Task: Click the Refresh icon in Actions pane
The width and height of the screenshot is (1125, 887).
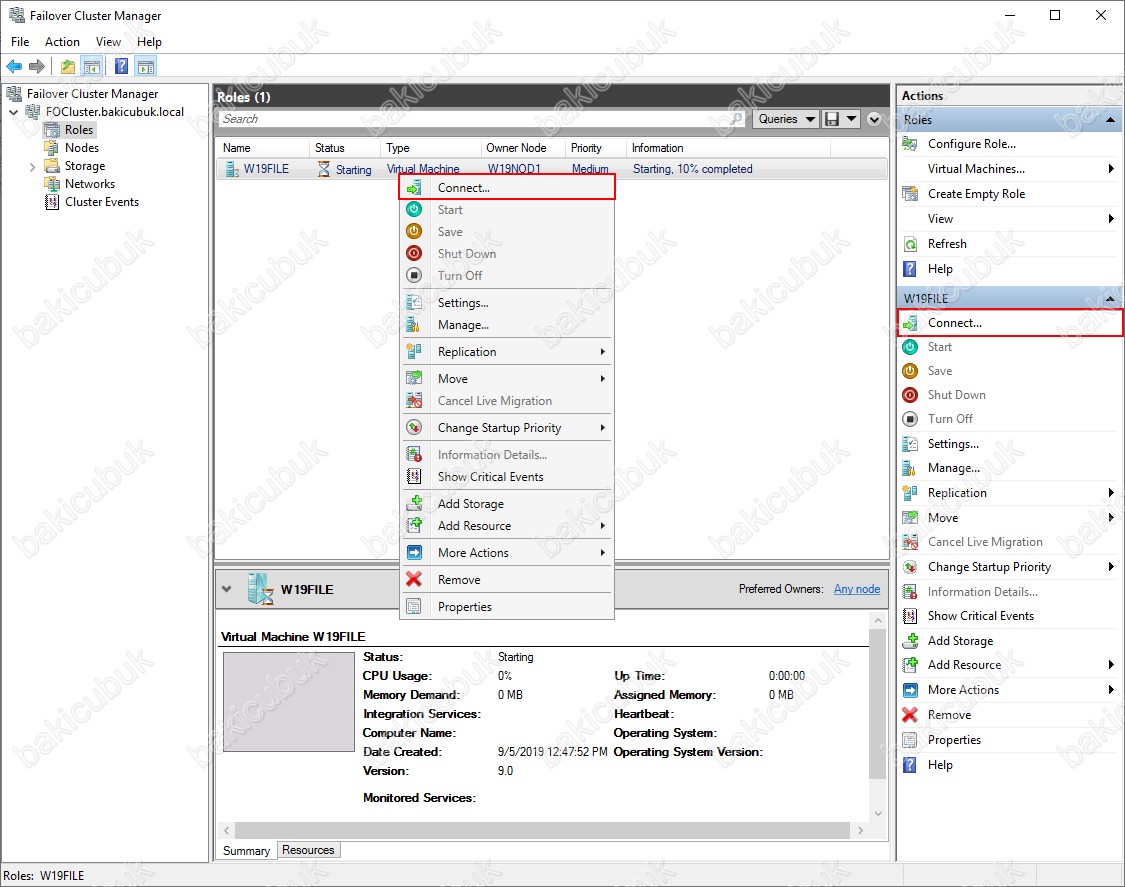Action: coord(910,244)
